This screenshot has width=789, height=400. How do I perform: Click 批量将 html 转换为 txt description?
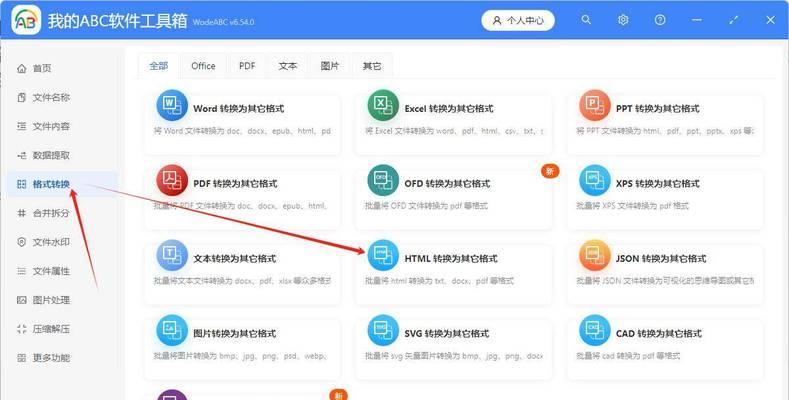[x=439, y=281]
